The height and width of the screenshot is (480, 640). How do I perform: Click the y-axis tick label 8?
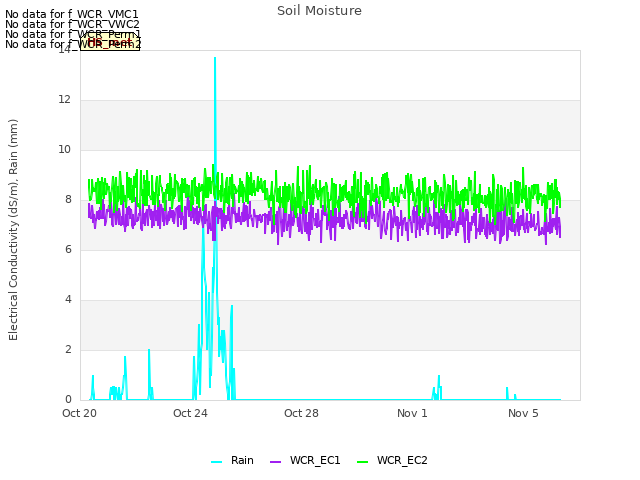[x=68, y=200]
